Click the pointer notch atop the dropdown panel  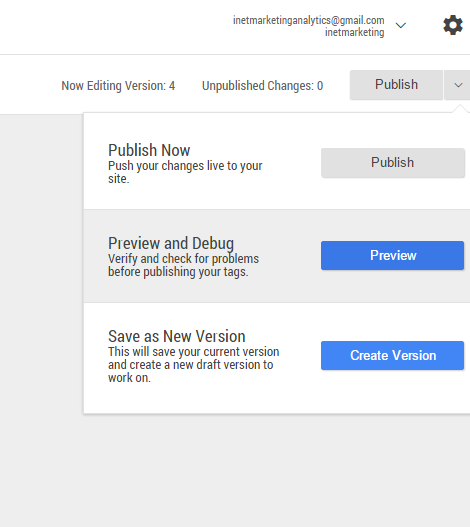coord(460,109)
